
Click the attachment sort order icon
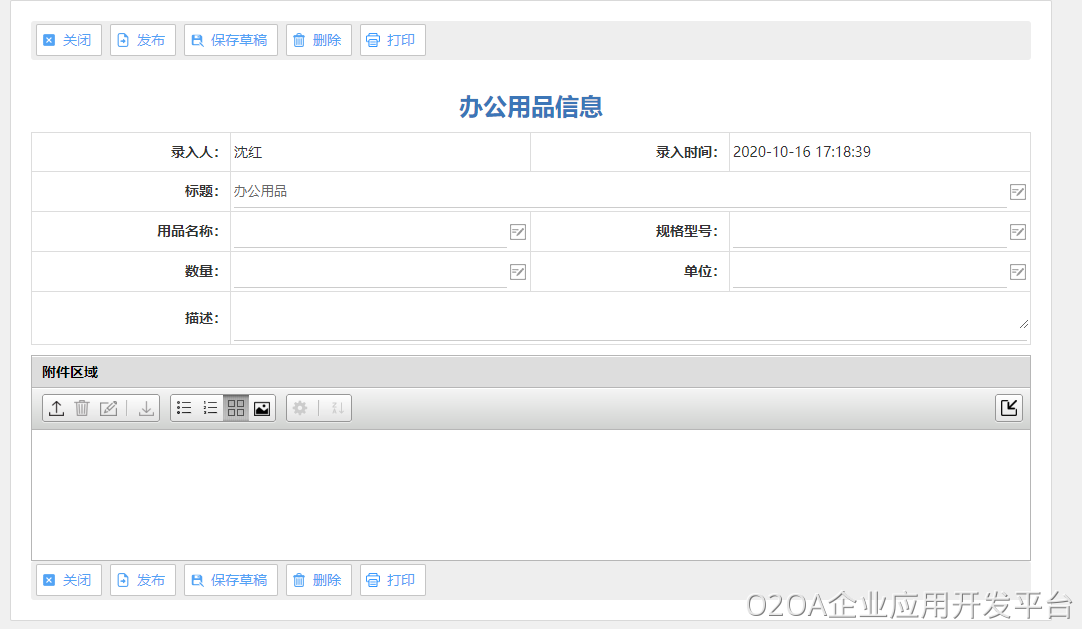click(337, 408)
